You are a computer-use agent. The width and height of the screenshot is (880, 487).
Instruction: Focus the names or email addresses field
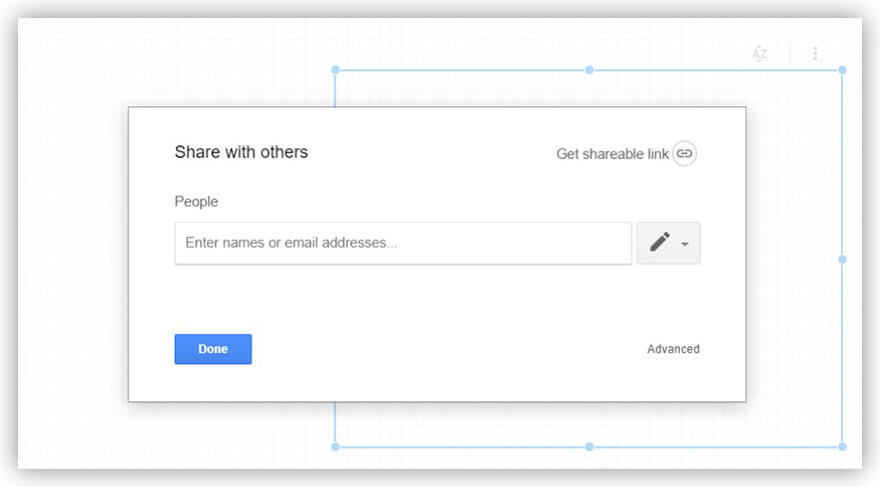pos(403,243)
